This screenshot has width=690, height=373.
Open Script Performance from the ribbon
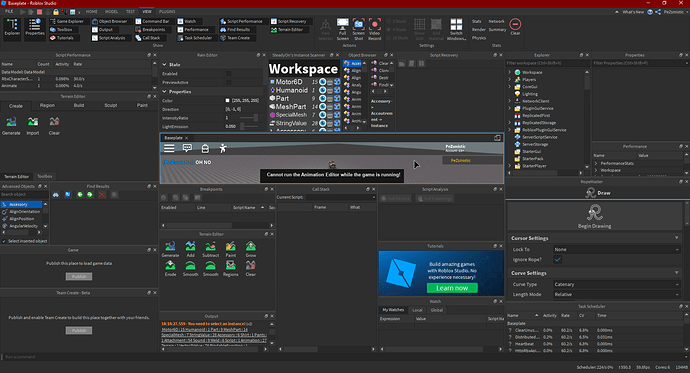(242, 21)
